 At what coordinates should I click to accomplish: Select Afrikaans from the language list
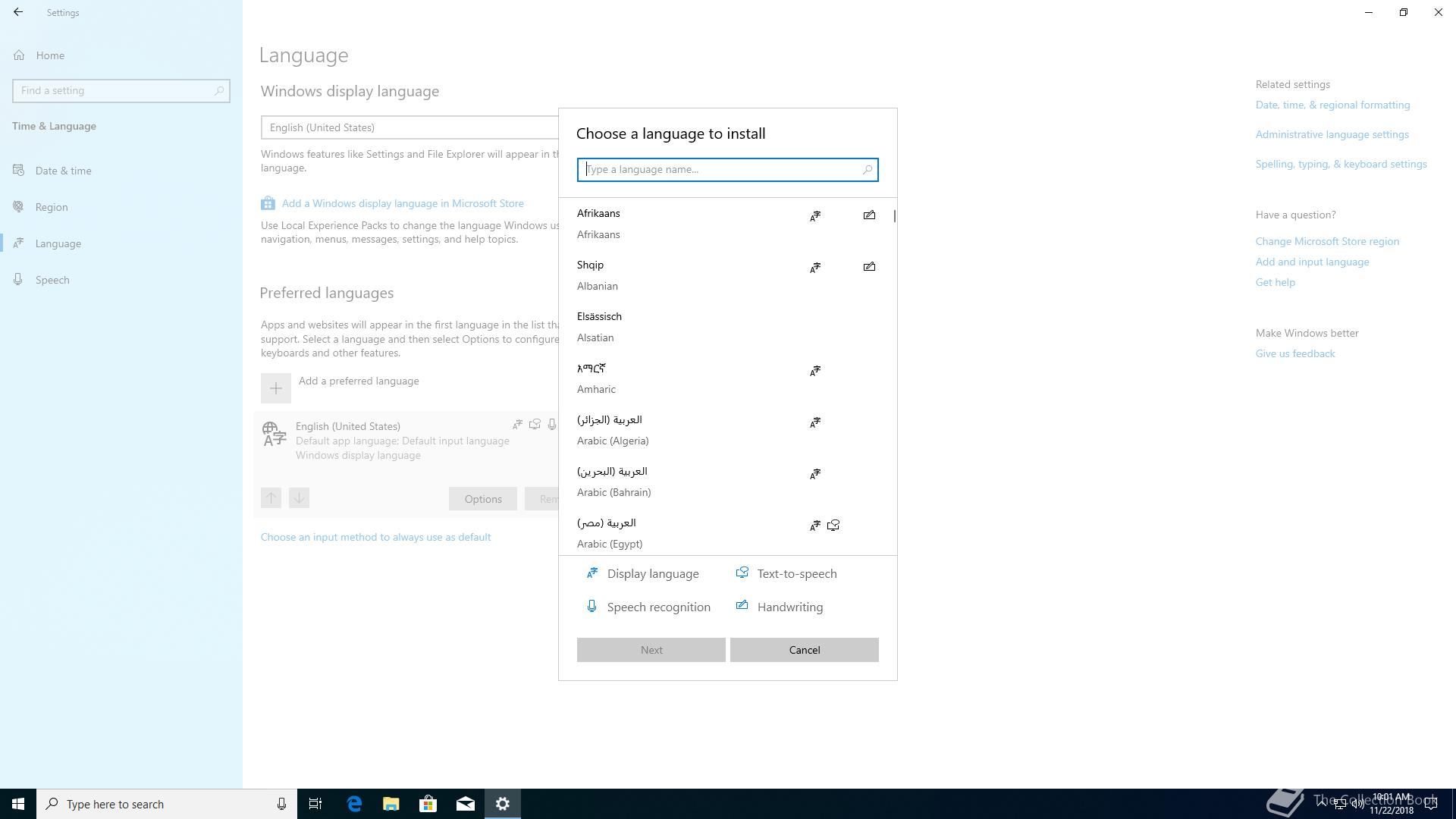(x=726, y=224)
